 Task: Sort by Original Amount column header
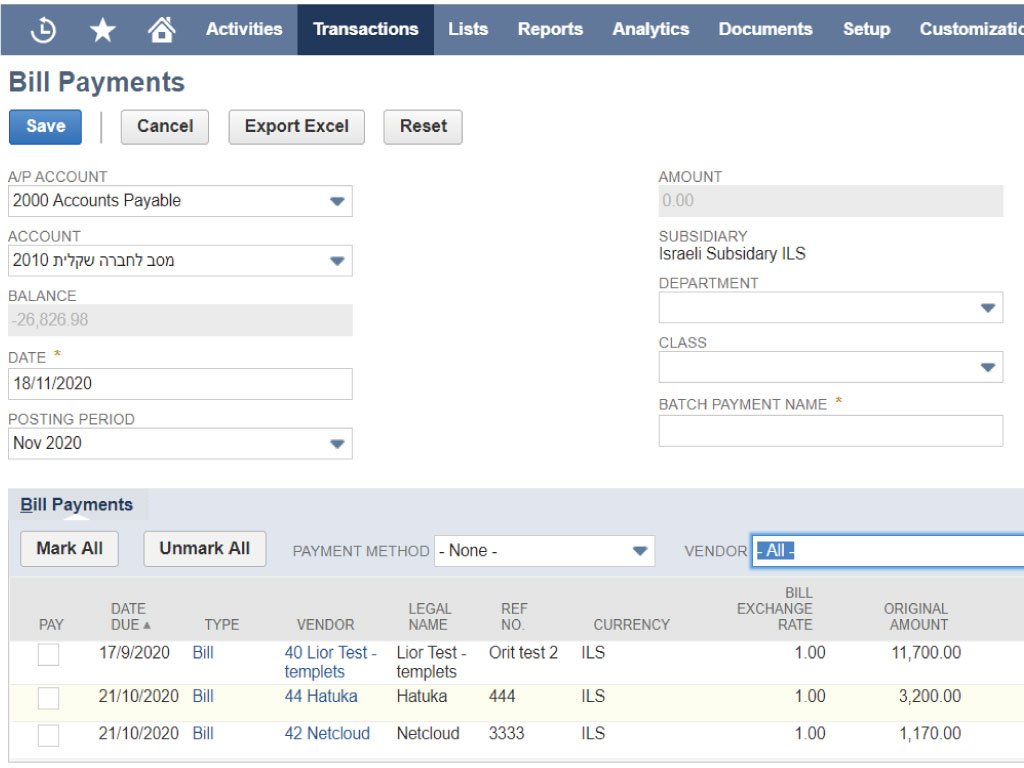pos(916,616)
